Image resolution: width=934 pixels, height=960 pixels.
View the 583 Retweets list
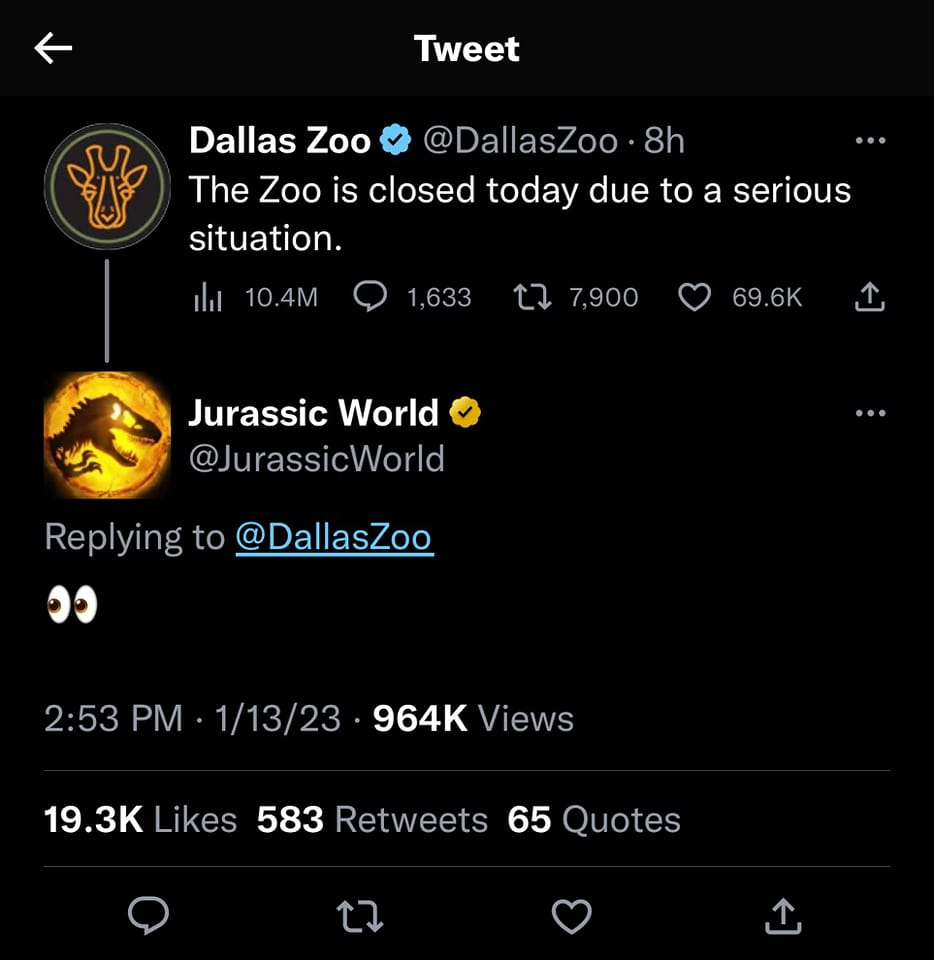[x=372, y=820]
